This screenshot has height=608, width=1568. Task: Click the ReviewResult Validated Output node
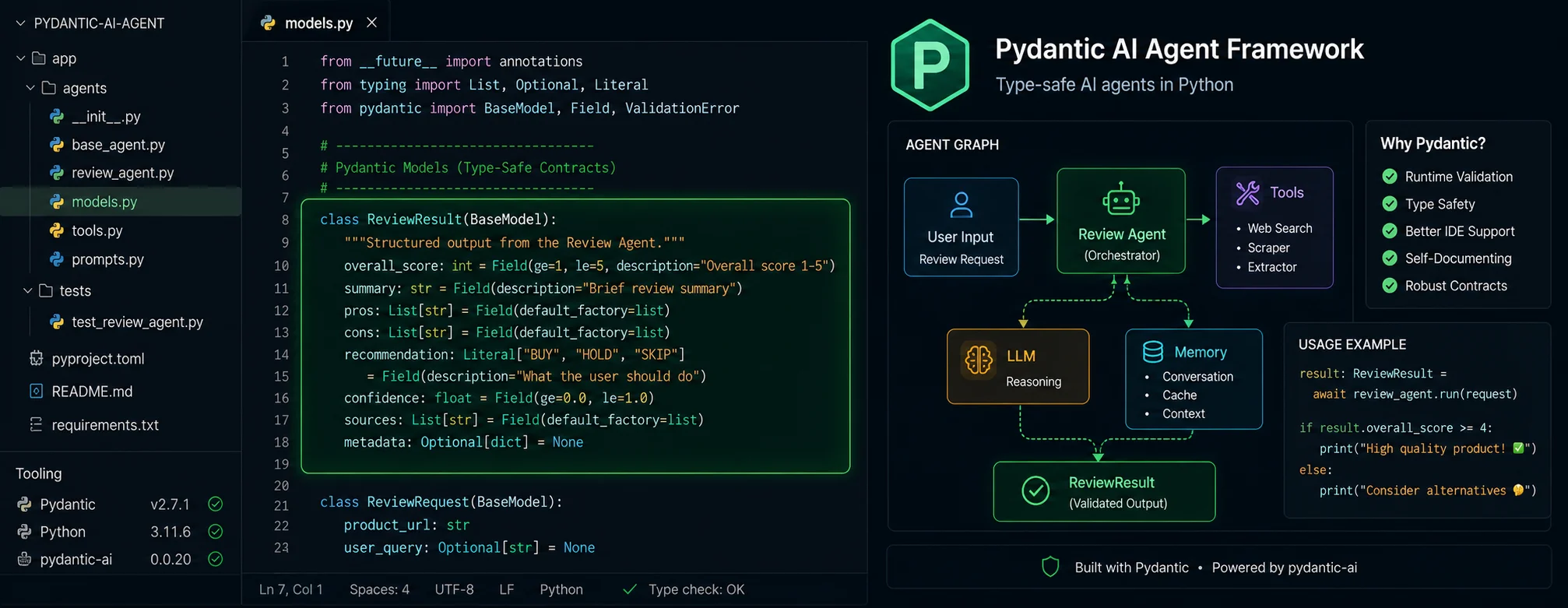(x=1104, y=491)
